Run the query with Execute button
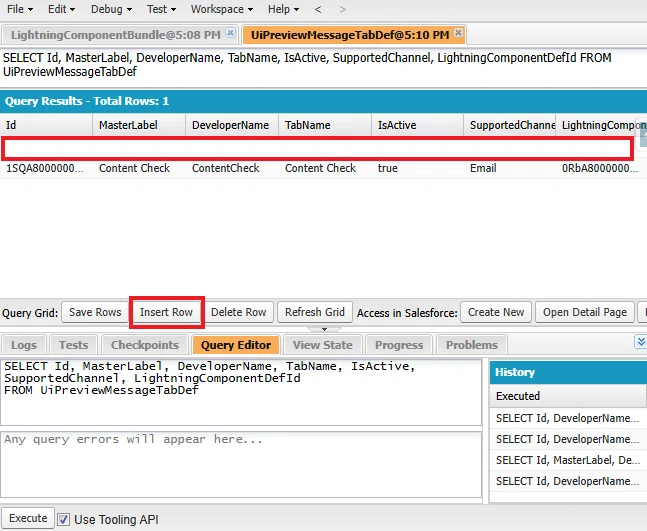 [x=28, y=518]
